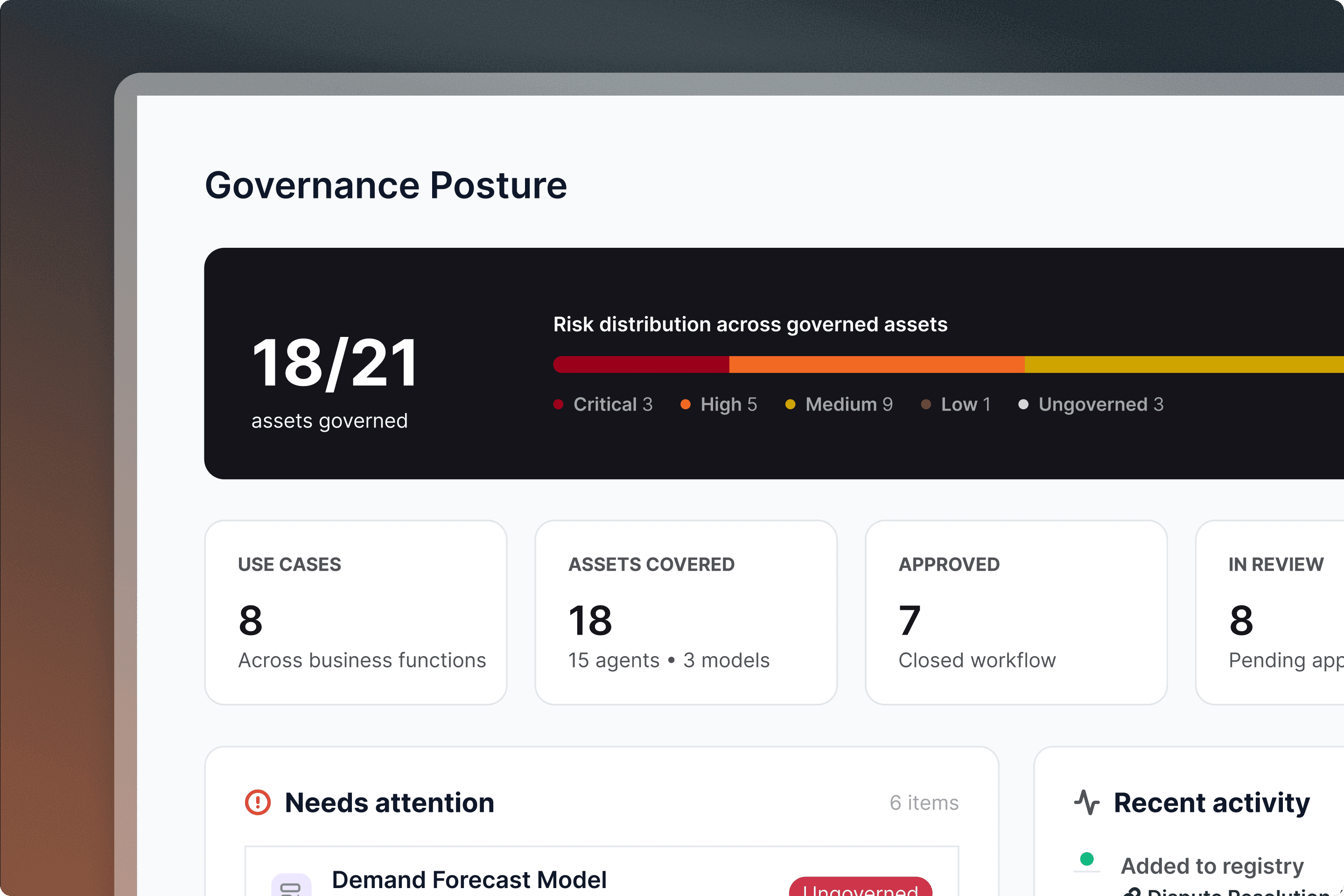The image size is (1344, 896).
Task: Open the Approved stat card
Action: pos(1016,613)
